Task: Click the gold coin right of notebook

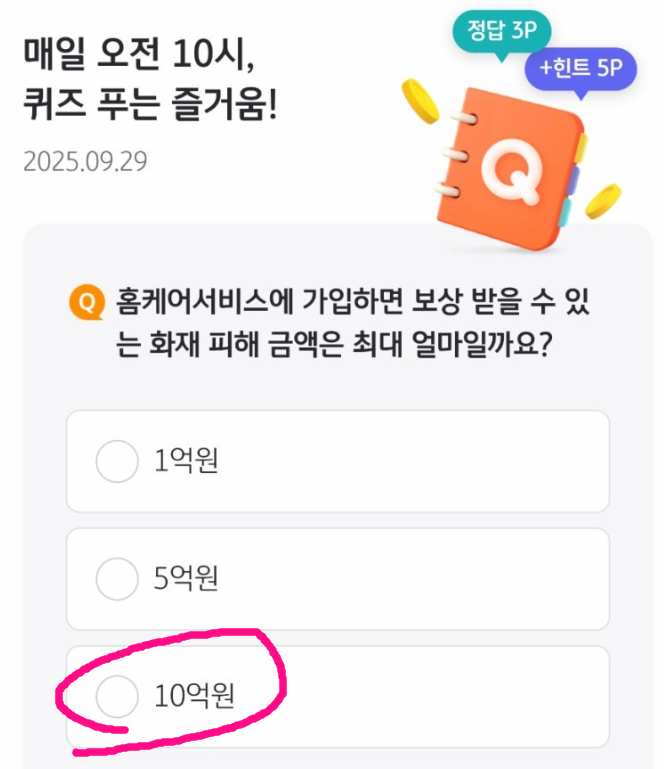Action: click(x=603, y=201)
